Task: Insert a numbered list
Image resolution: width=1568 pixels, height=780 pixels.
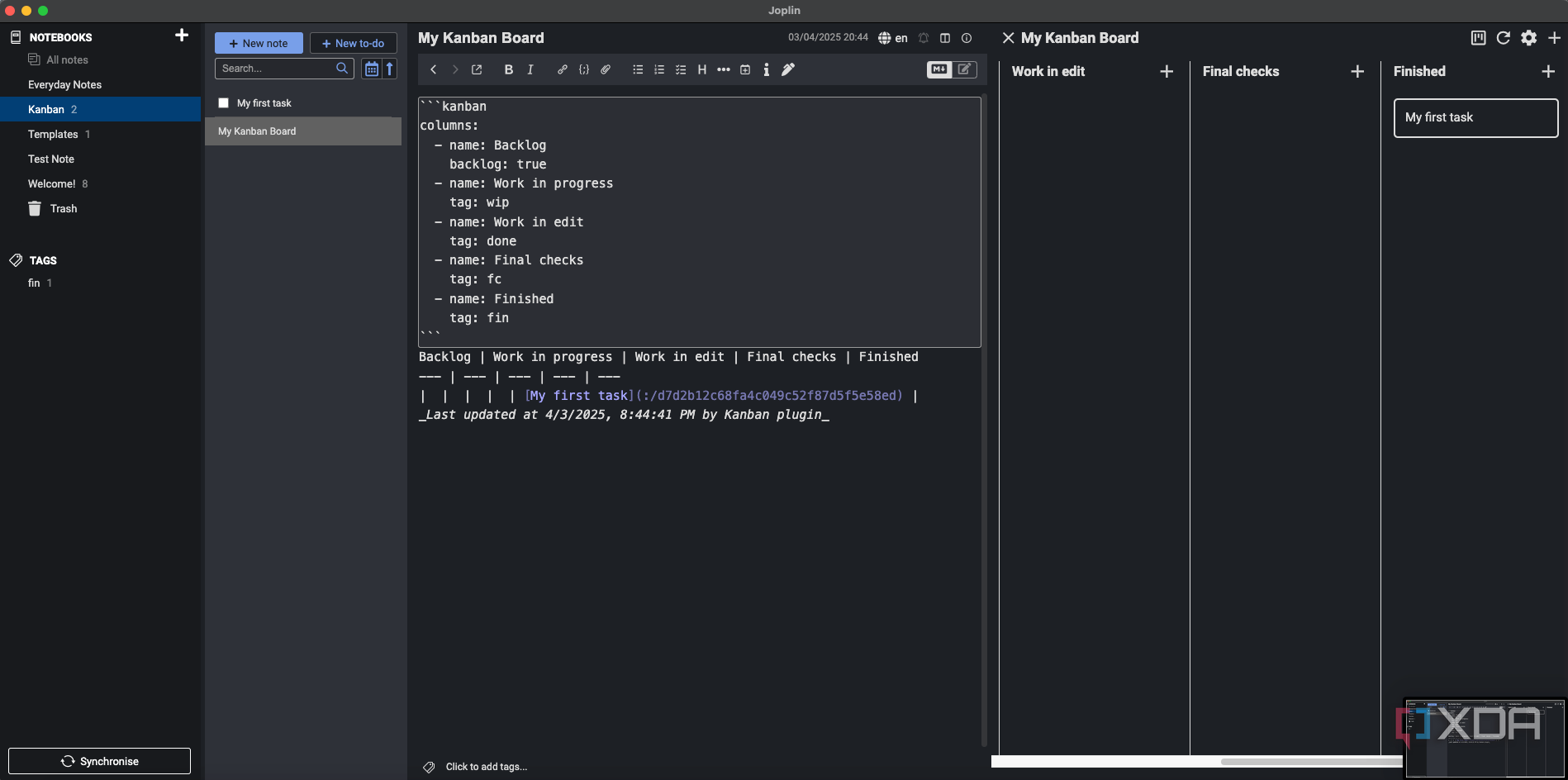Action: coord(659,69)
